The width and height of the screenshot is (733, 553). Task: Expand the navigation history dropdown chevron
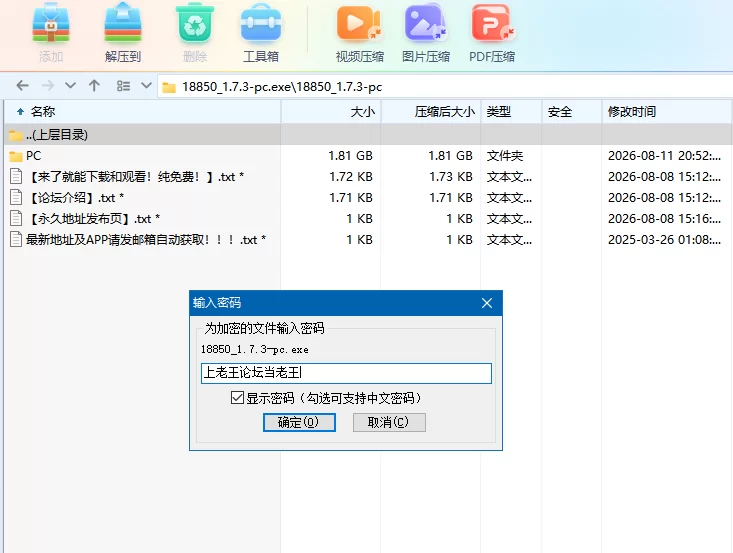[70, 86]
